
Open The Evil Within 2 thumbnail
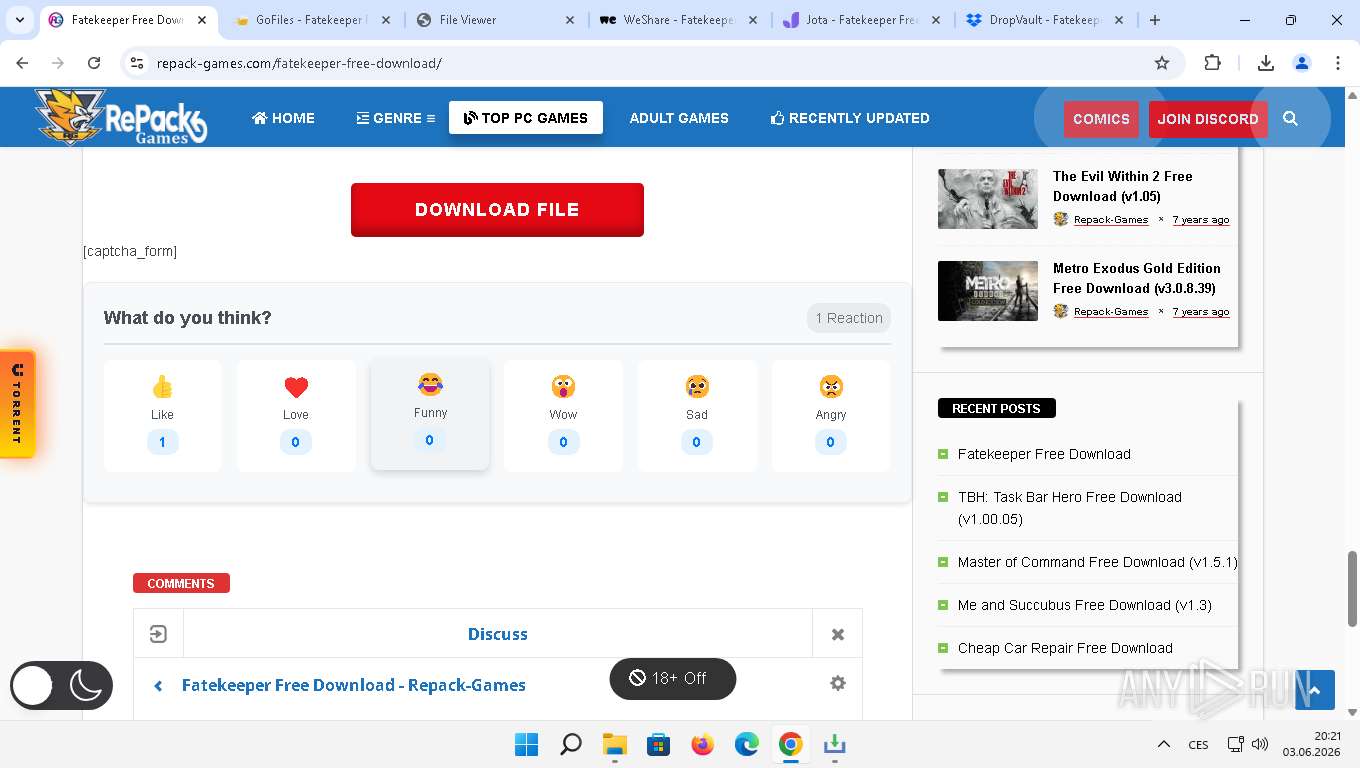click(x=988, y=199)
